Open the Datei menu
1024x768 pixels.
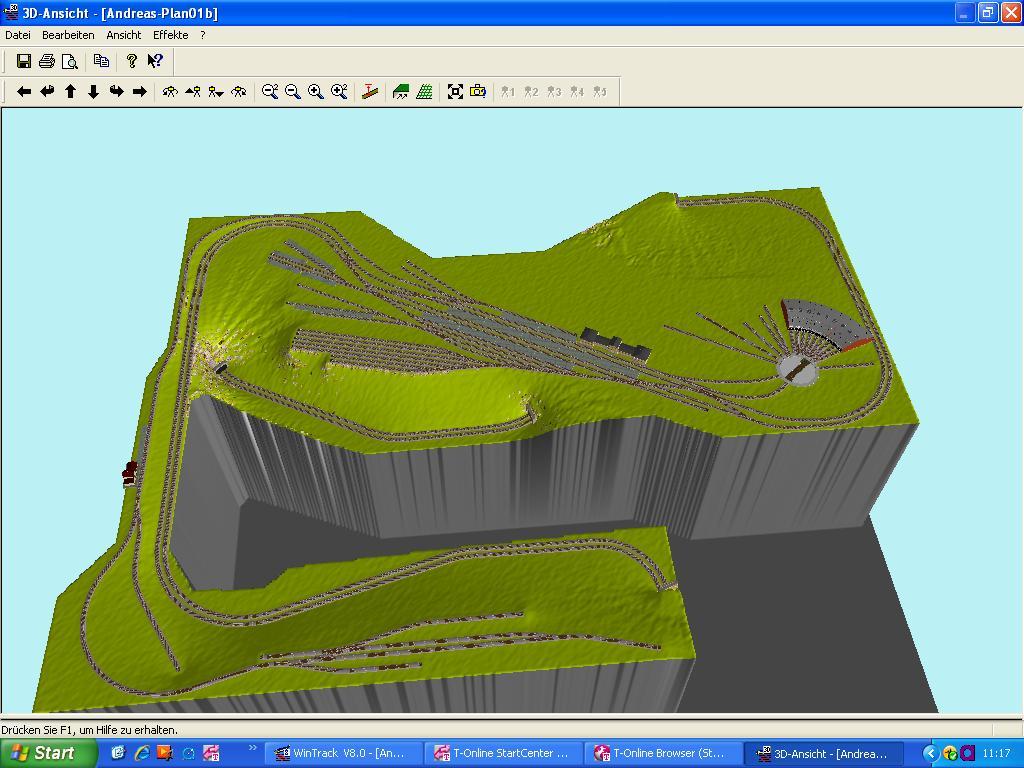(x=18, y=35)
